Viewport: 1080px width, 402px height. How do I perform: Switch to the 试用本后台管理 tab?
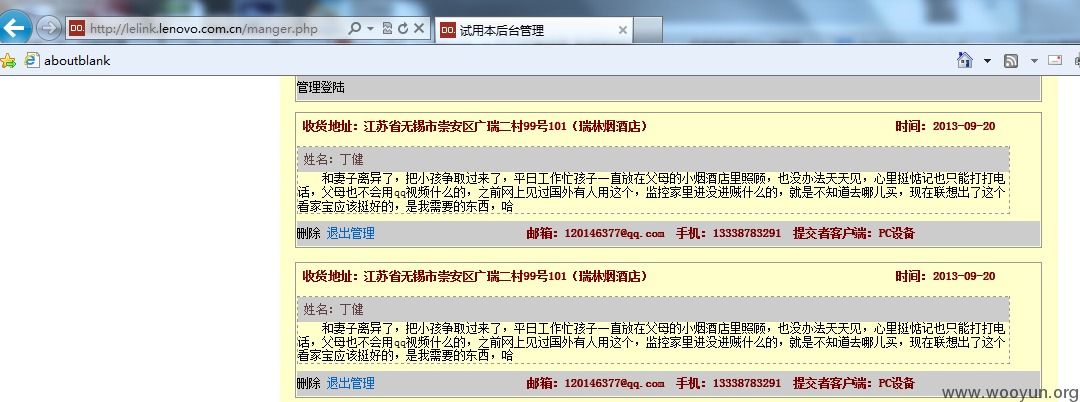point(534,30)
